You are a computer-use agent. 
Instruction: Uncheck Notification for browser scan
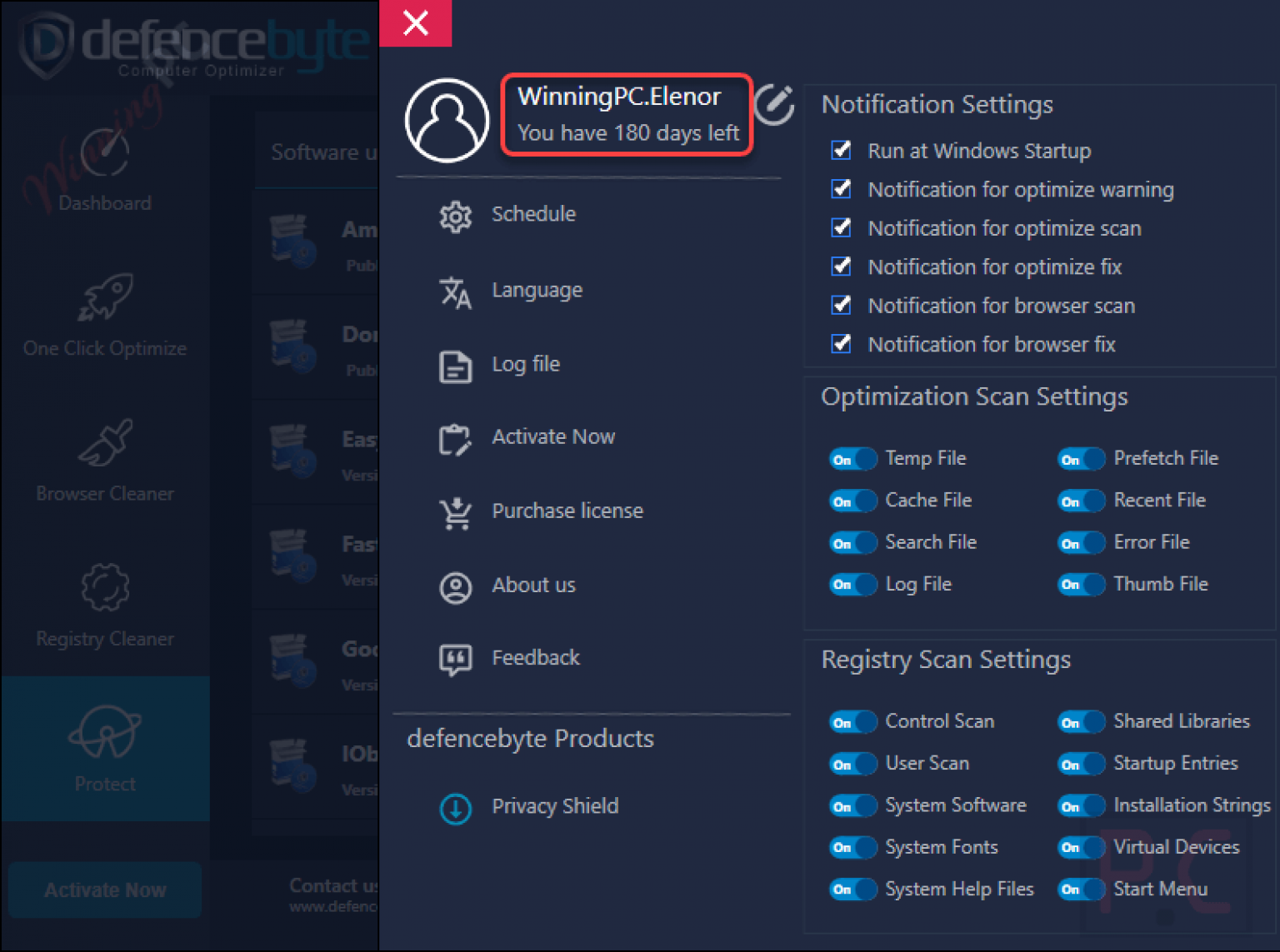[842, 305]
